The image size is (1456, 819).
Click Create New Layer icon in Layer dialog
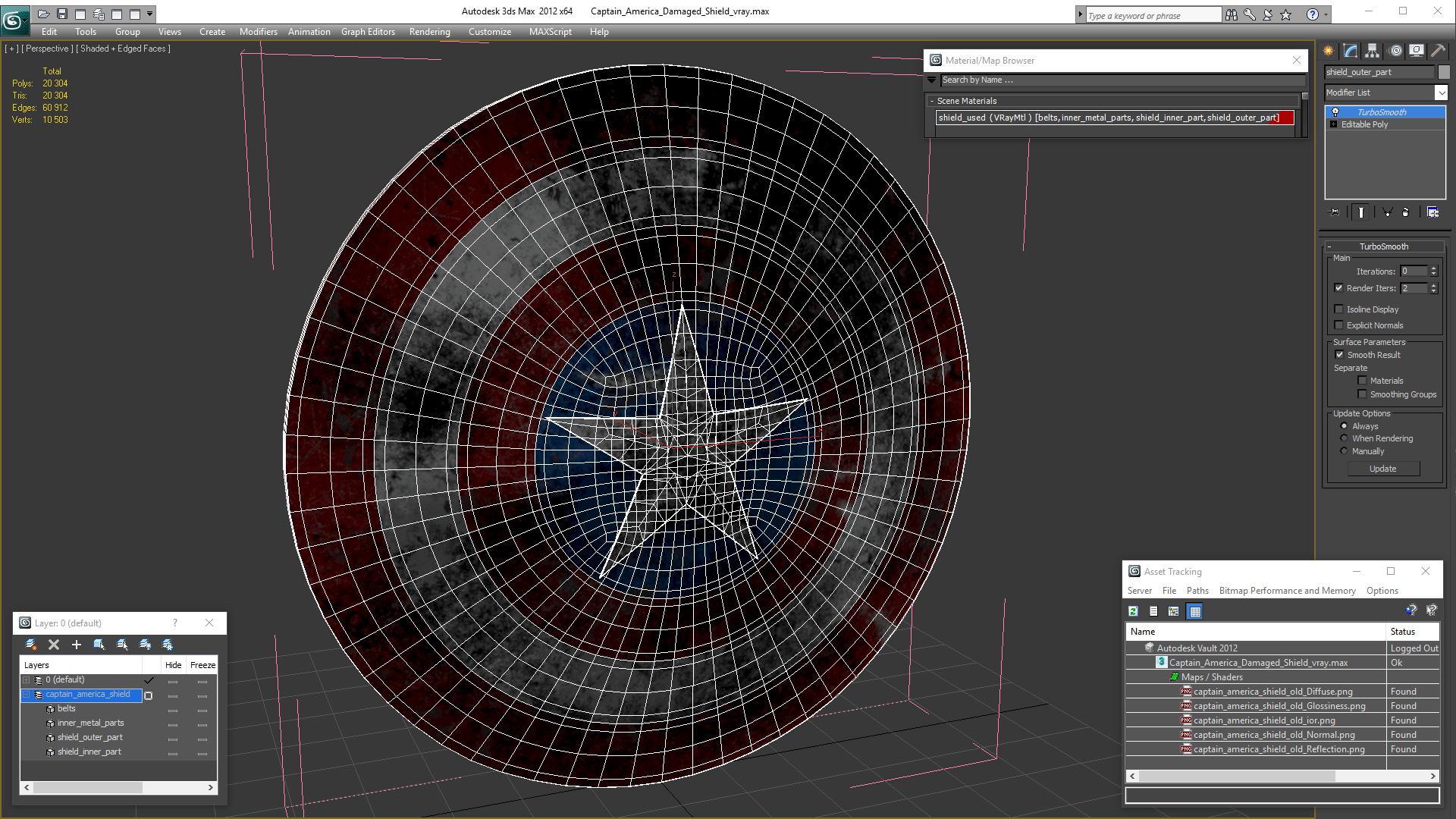click(31, 645)
